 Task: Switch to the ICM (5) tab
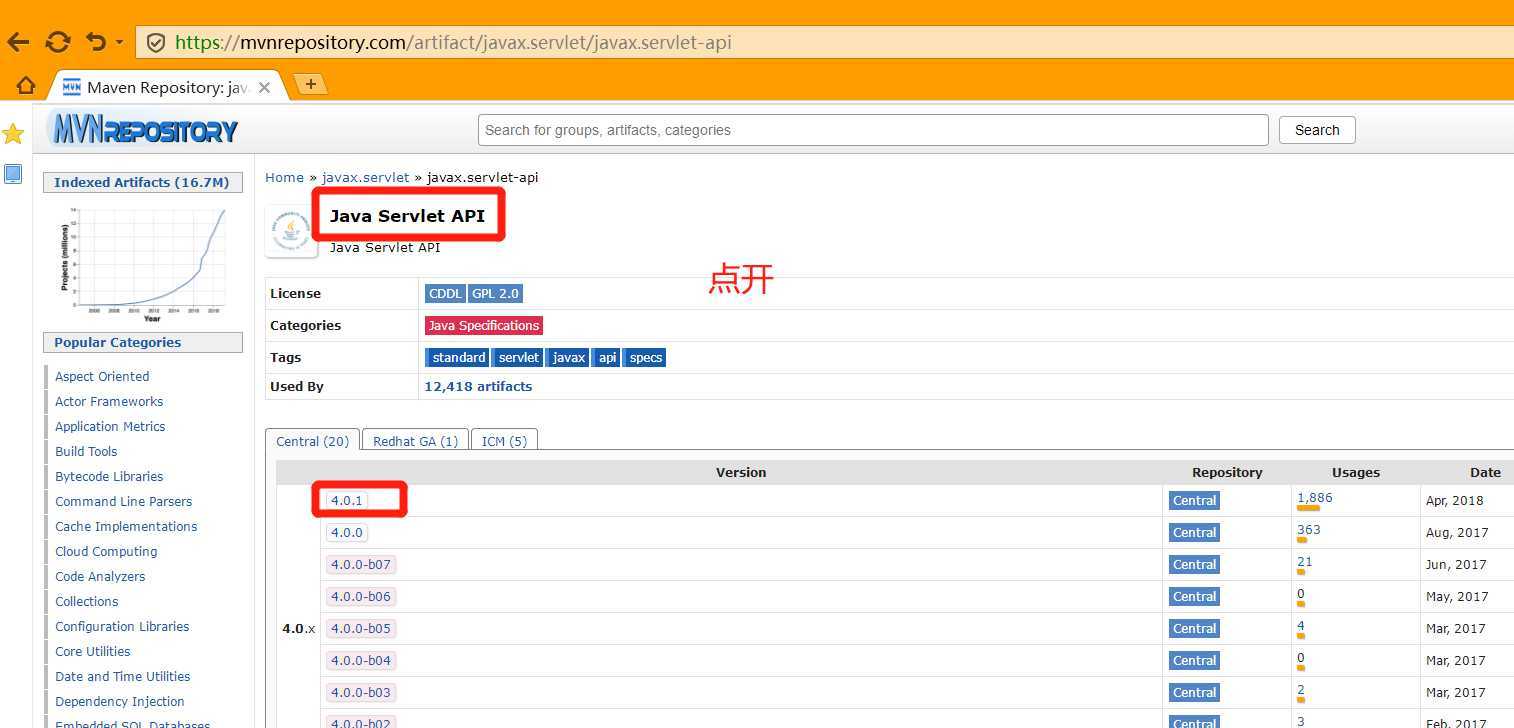504,441
